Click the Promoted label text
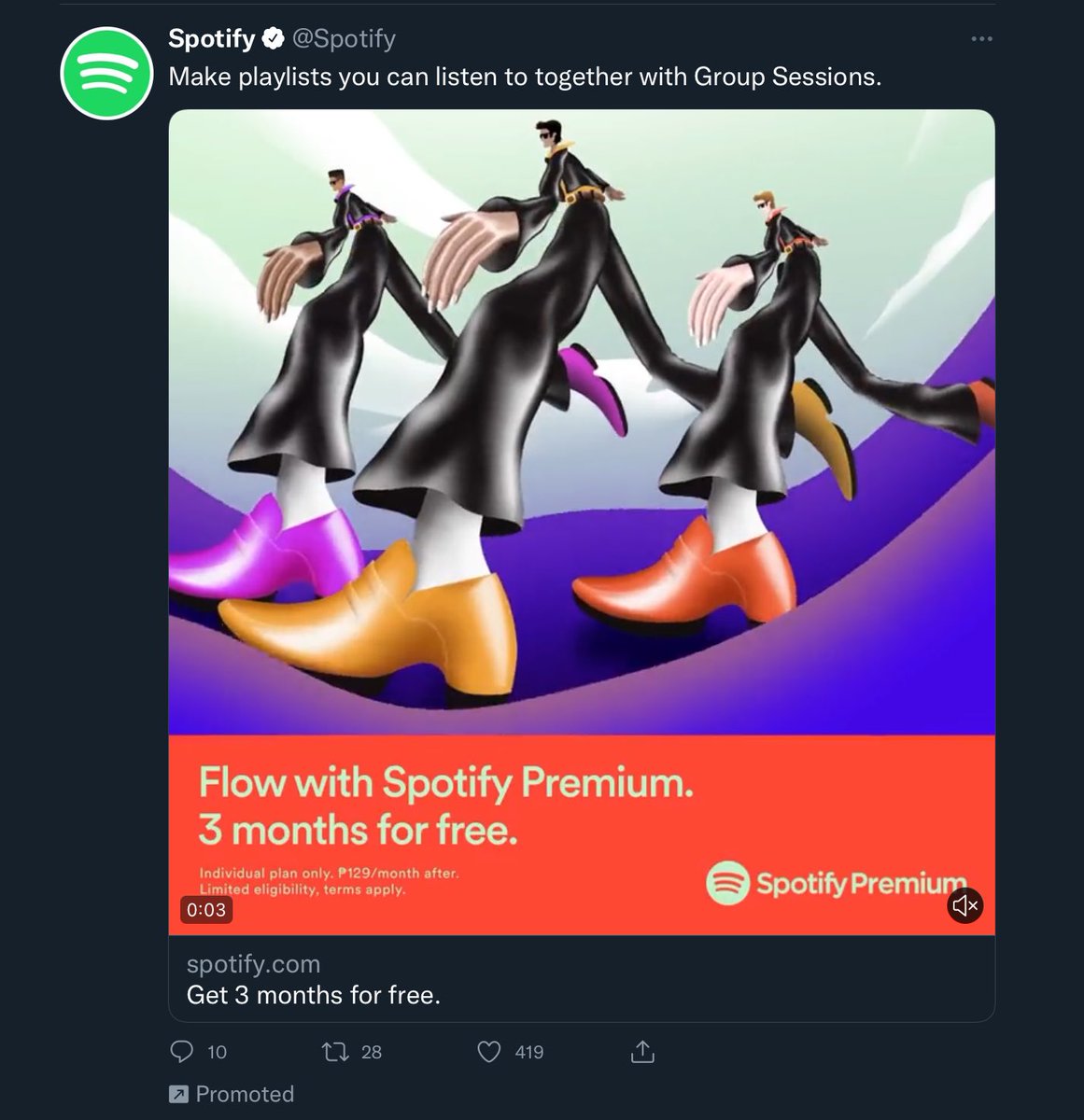 245,1094
